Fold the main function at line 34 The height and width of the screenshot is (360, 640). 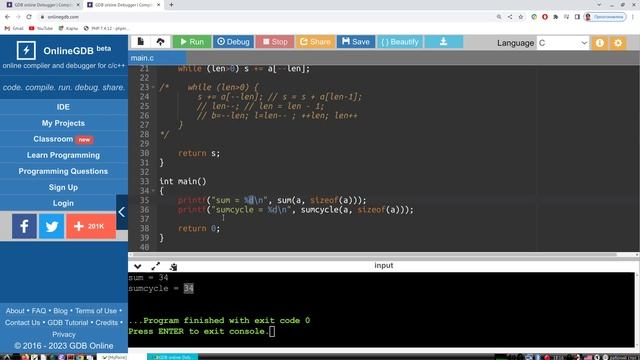(153, 191)
